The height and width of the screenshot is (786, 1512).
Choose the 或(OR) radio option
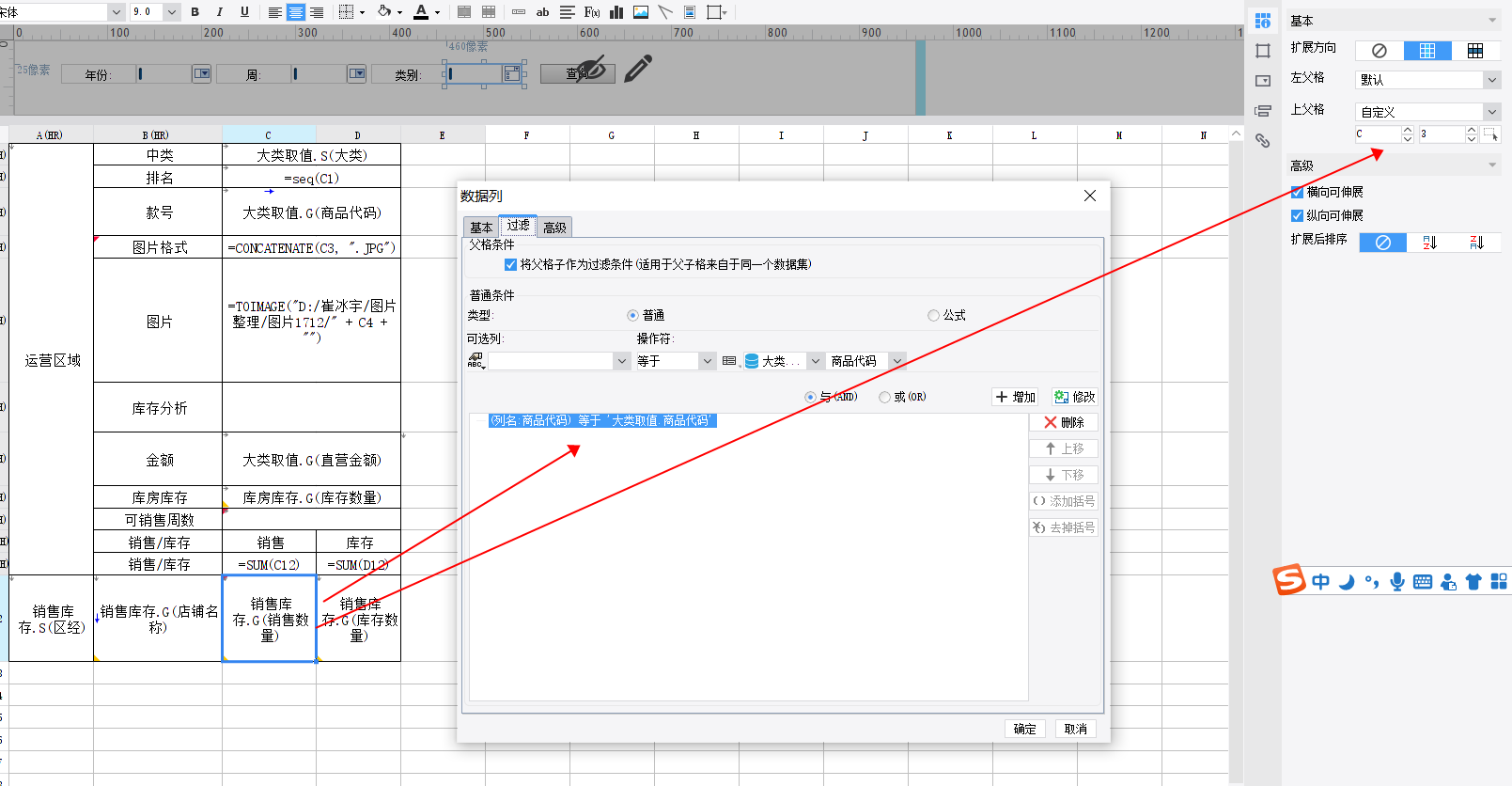pos(884,398)
